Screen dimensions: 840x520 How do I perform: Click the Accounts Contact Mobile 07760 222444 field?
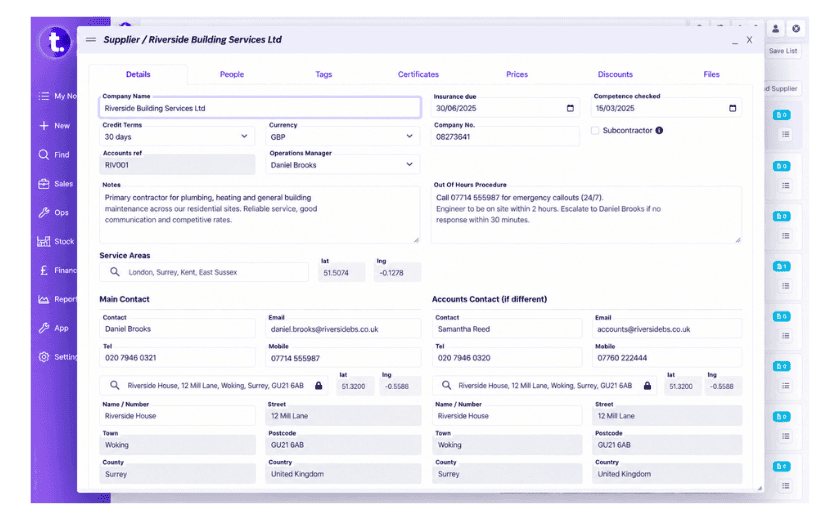click(667, 358)
